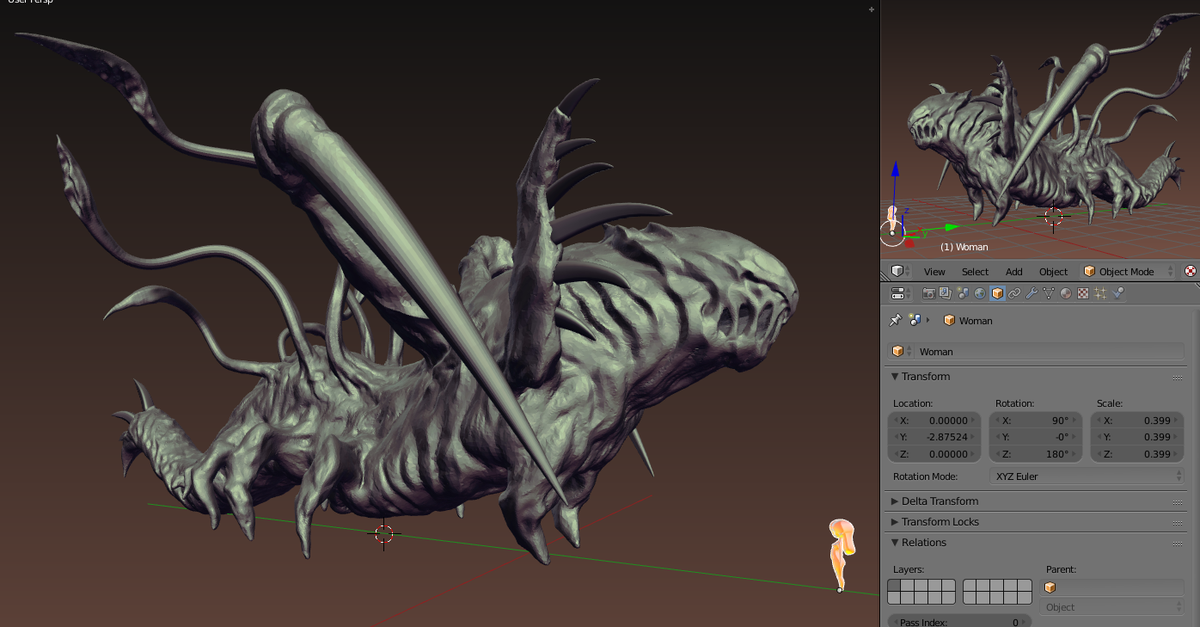Open the object datablock browse button
The image size is (1200, 627).
pos(901,351)
